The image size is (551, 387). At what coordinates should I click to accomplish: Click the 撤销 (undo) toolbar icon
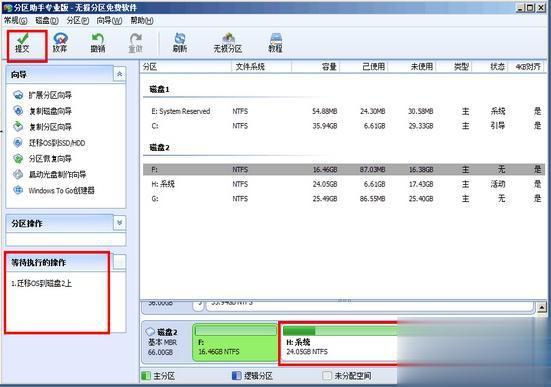coord(98,38)
